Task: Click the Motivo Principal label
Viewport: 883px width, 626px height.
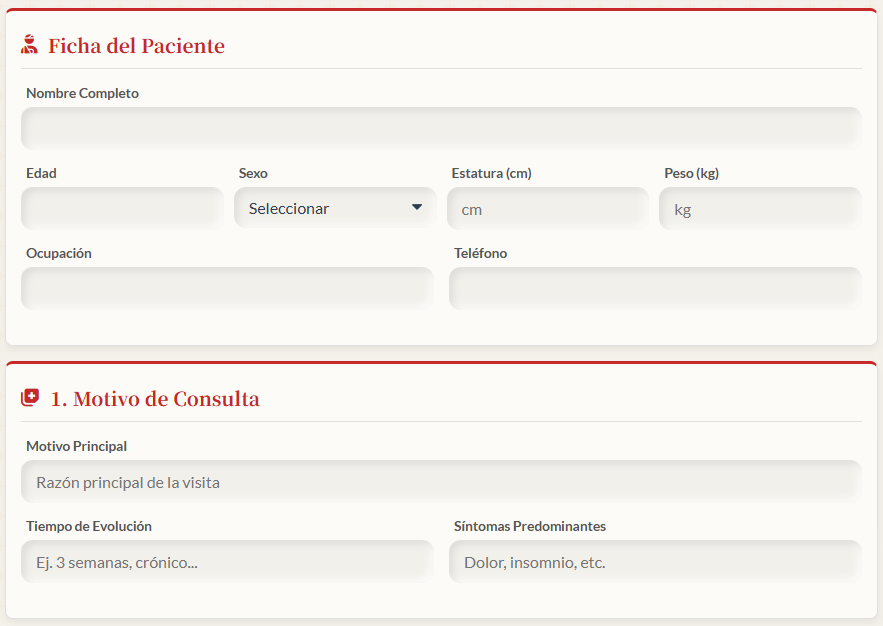Action: [76, 446]
